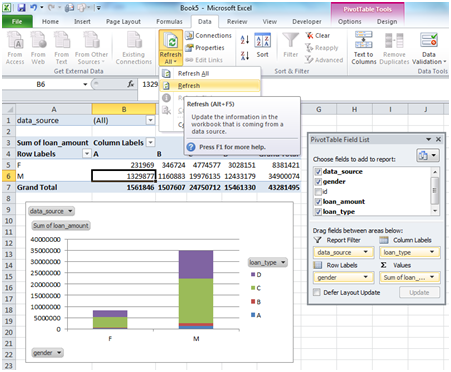Open Connections in the ribbon
The width and height of the screenshot is (451, 372).
(x=208, y=35)
